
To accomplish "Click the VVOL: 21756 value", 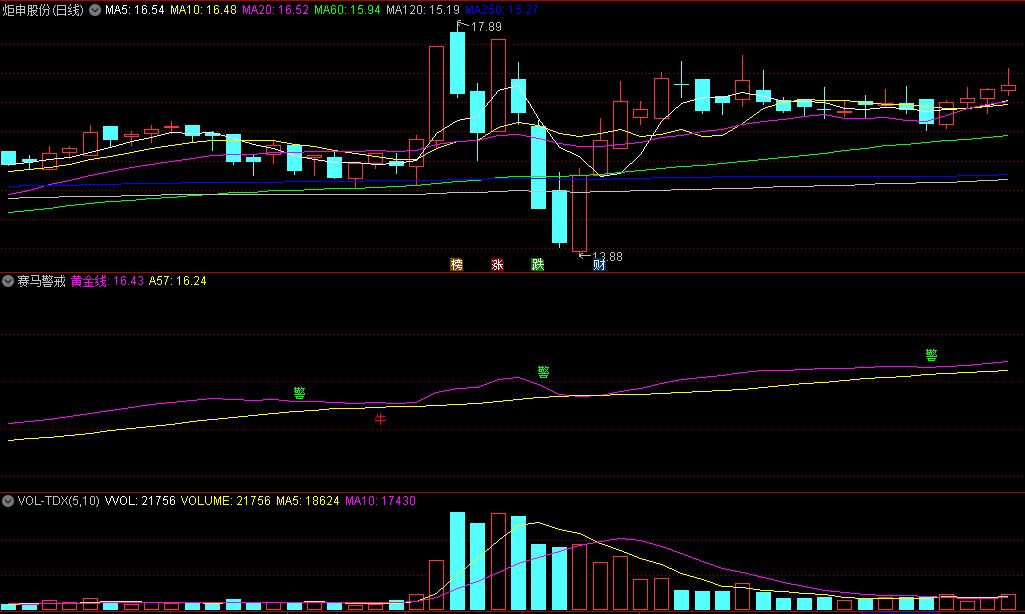I will [140, 501].
